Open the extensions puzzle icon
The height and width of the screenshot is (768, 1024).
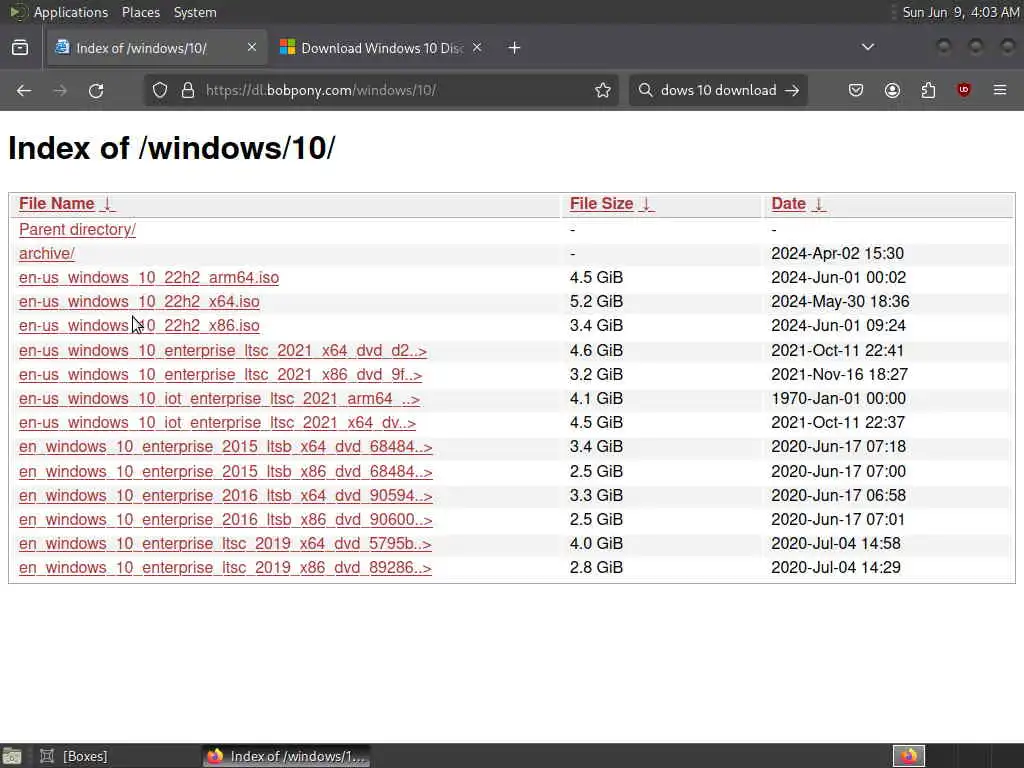[x=928, y=90]
